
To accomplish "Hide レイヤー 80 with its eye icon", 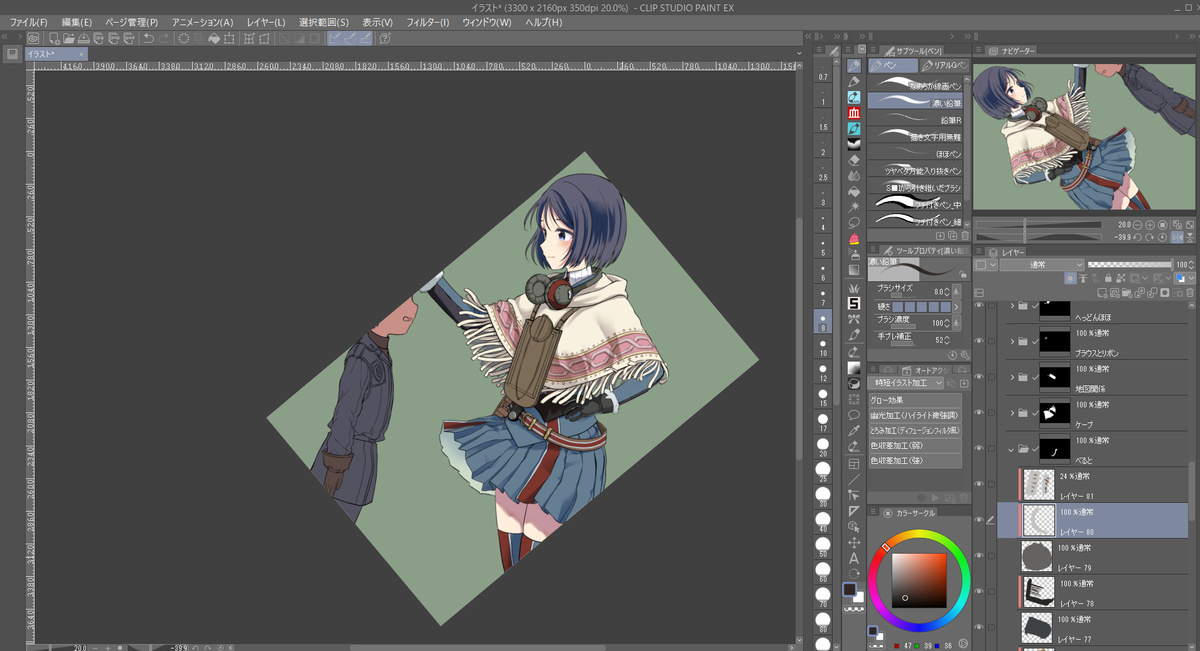I will (979, 520).
